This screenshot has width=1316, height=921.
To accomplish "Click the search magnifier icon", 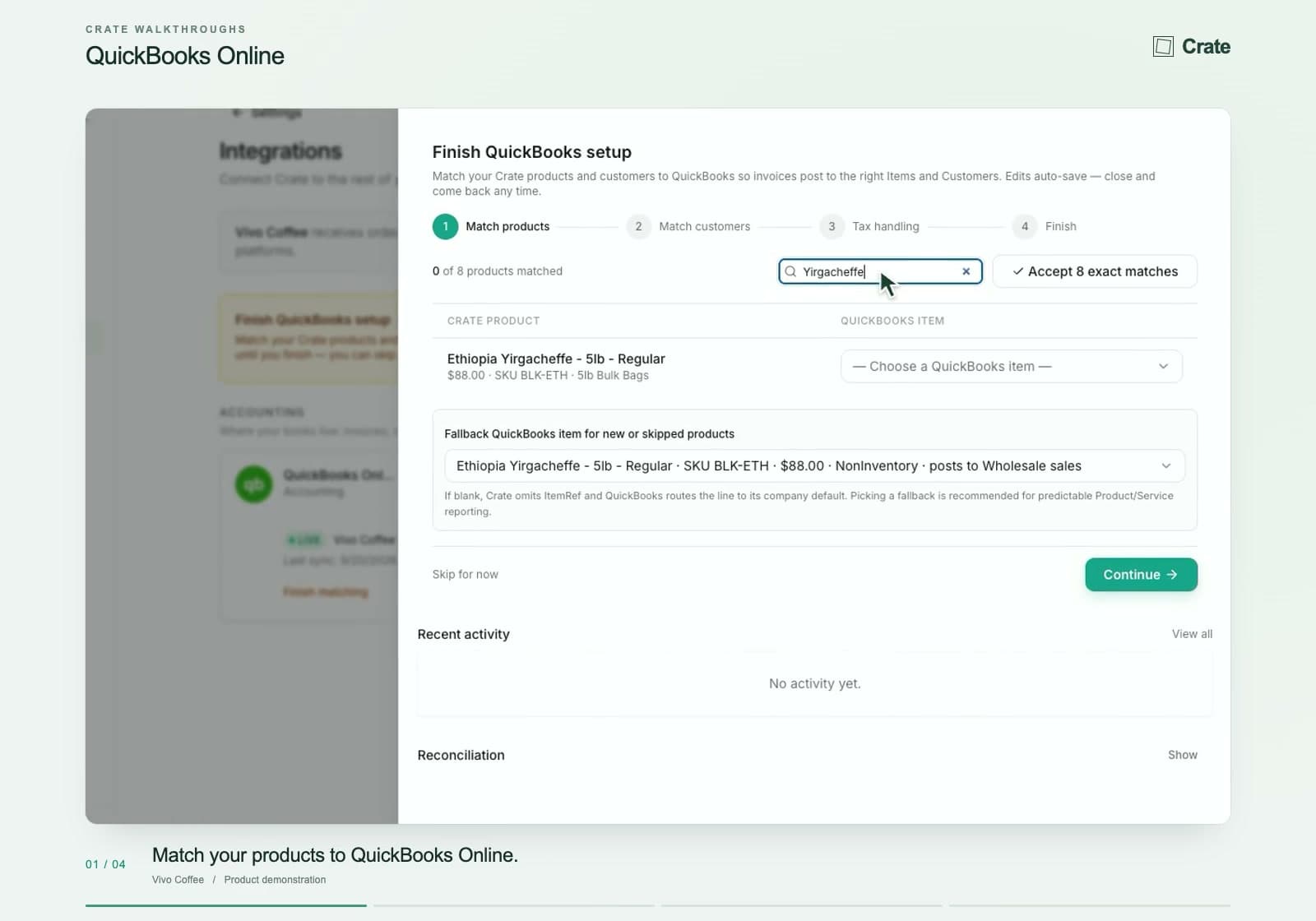I will pos(790,271).
